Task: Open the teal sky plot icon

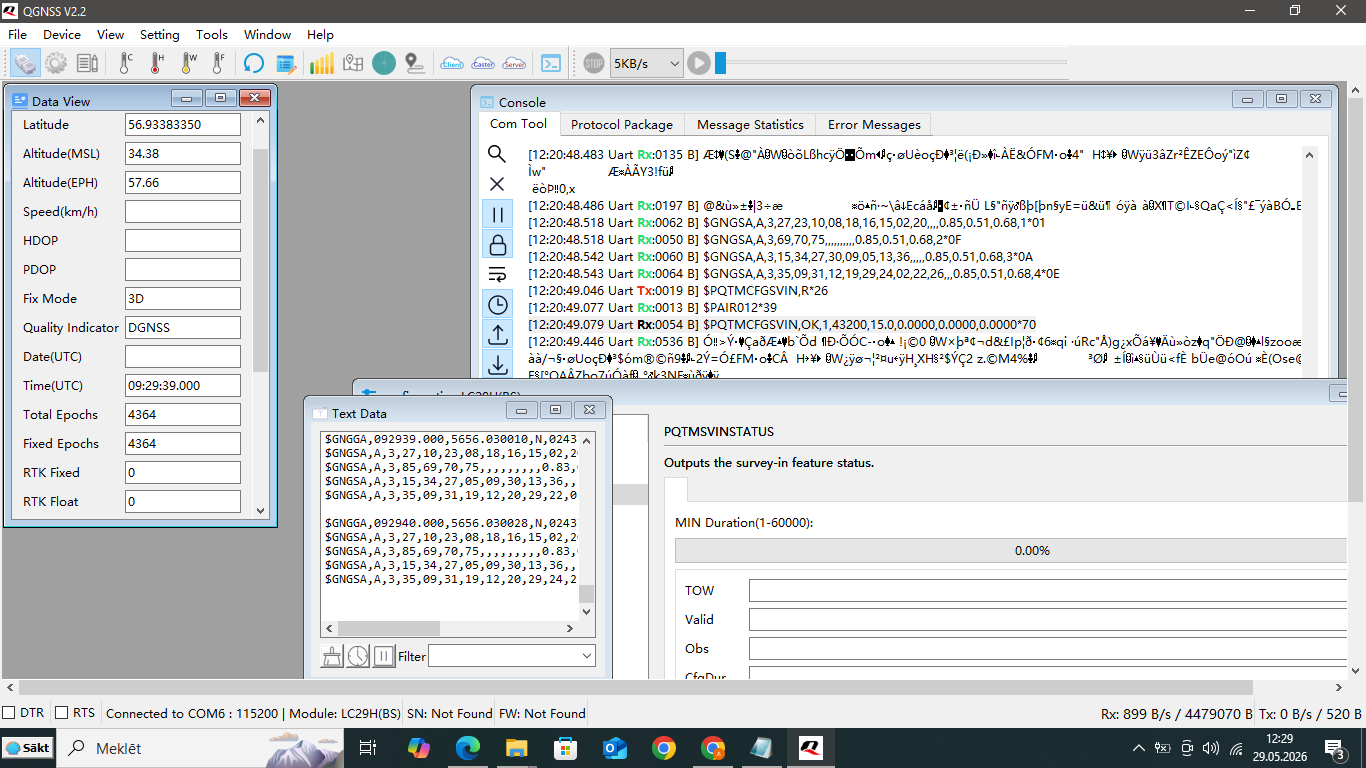Action: tap(384, 63)
